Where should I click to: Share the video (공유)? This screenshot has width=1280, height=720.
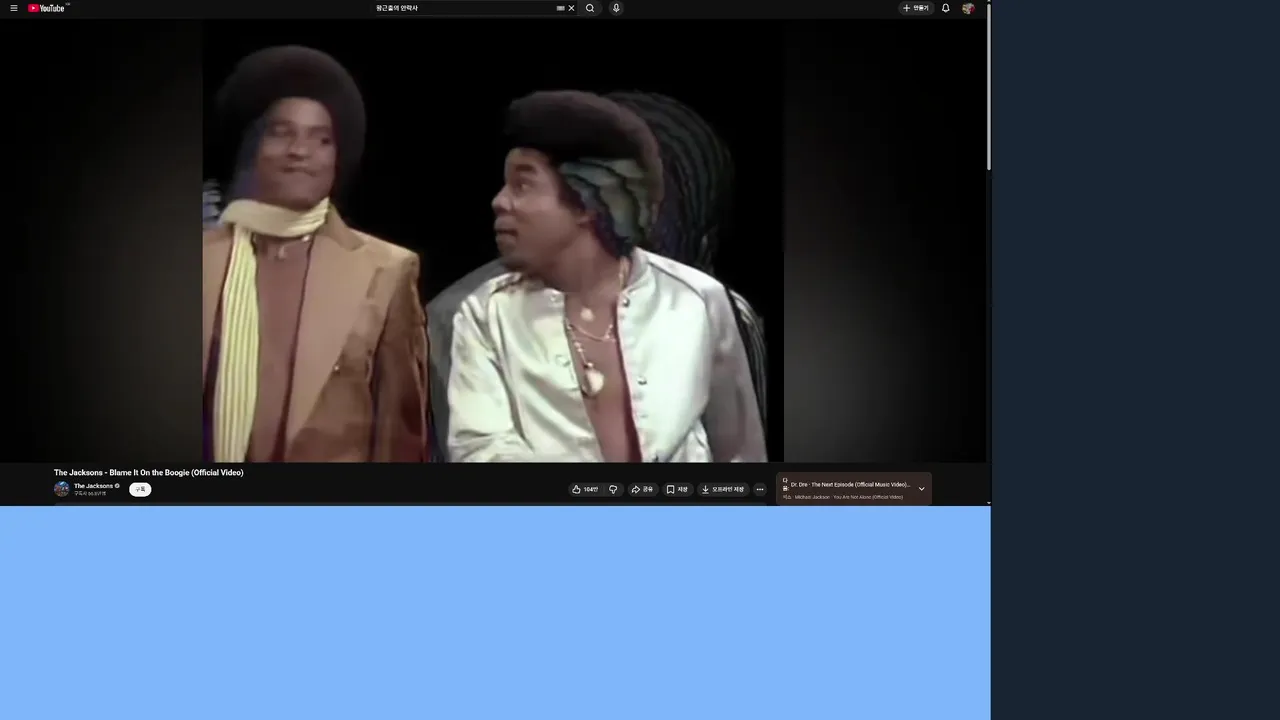[642, 490]
